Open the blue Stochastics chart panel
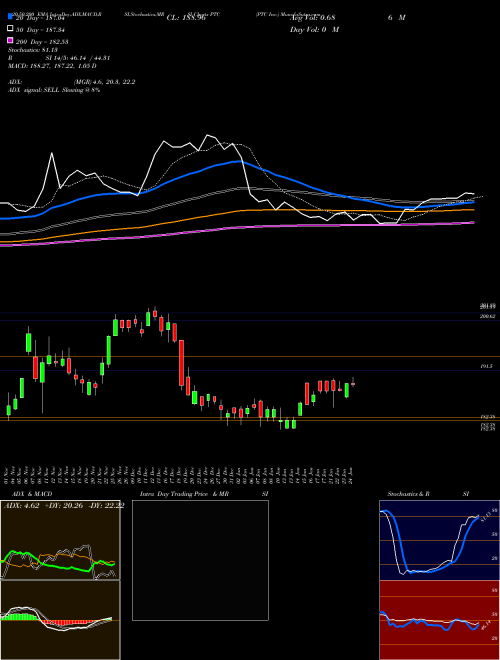This screenshot has width=500, height=660. point(439,540)
